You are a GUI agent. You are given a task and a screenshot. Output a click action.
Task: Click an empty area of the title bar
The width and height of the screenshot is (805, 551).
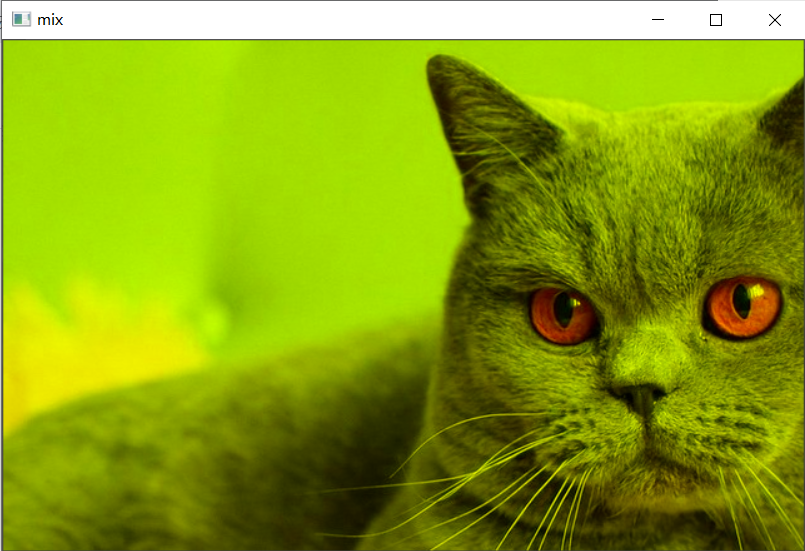click(x=350, y=19)
